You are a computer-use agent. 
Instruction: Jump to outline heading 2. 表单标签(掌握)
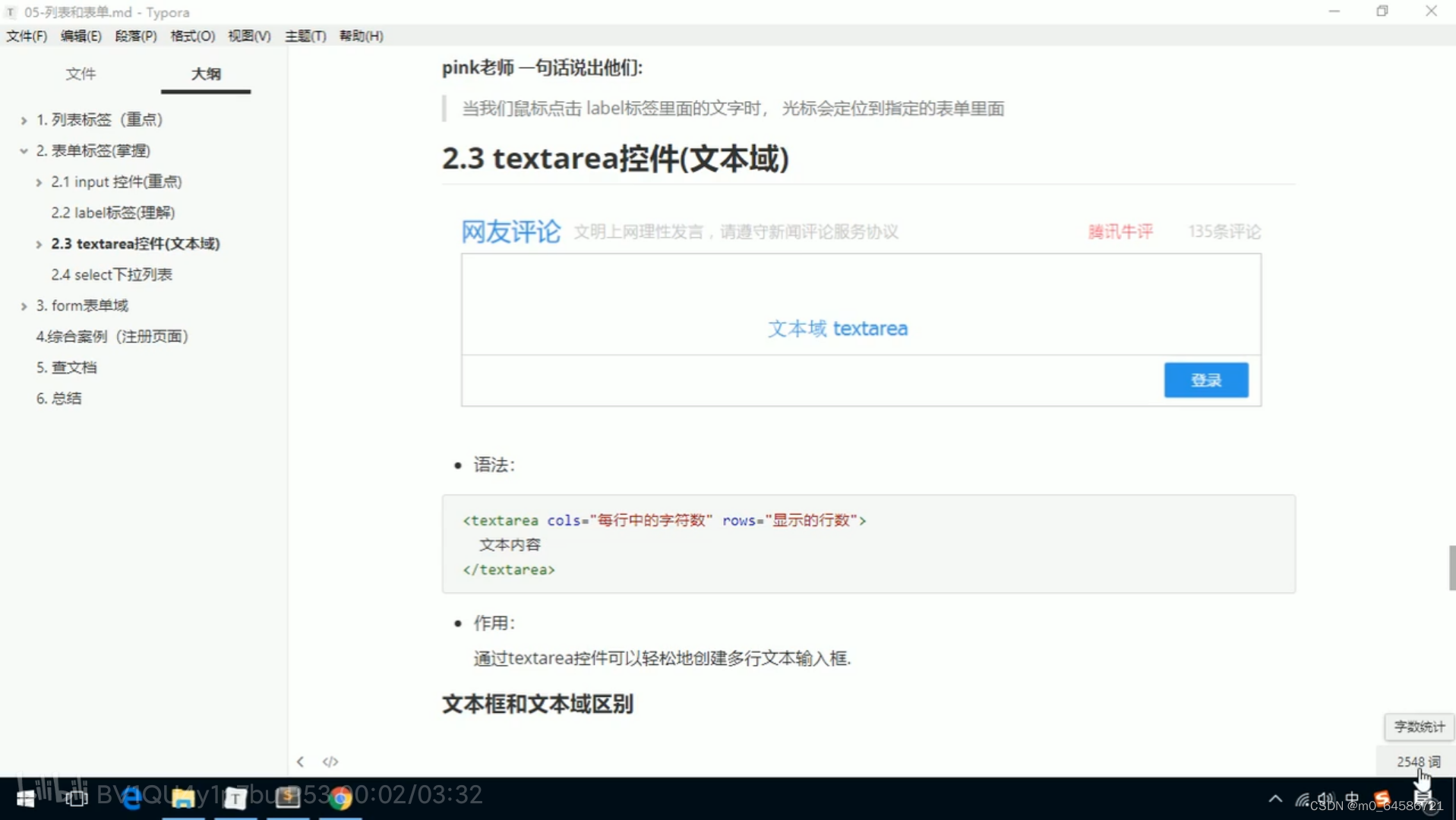pos(93,151)
